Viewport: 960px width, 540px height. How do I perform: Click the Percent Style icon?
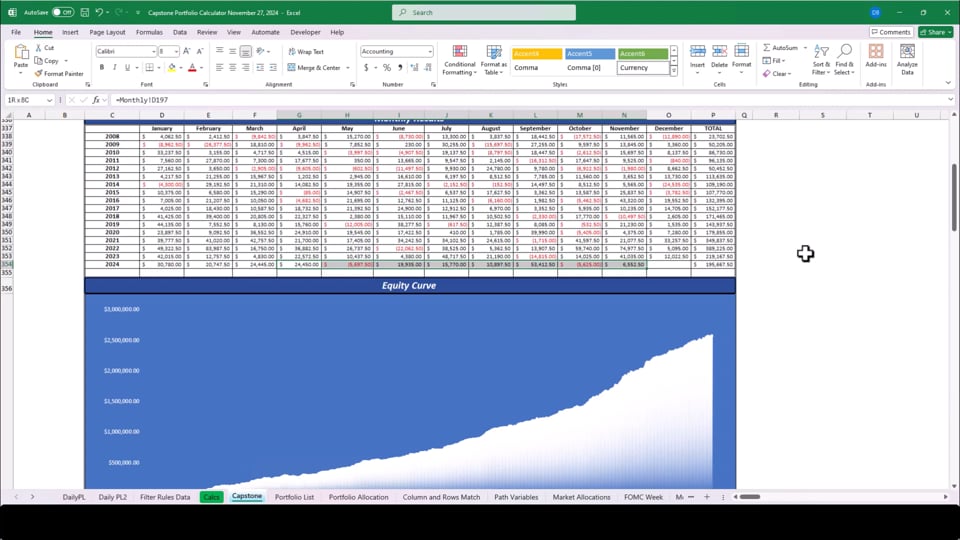(386, 67)
